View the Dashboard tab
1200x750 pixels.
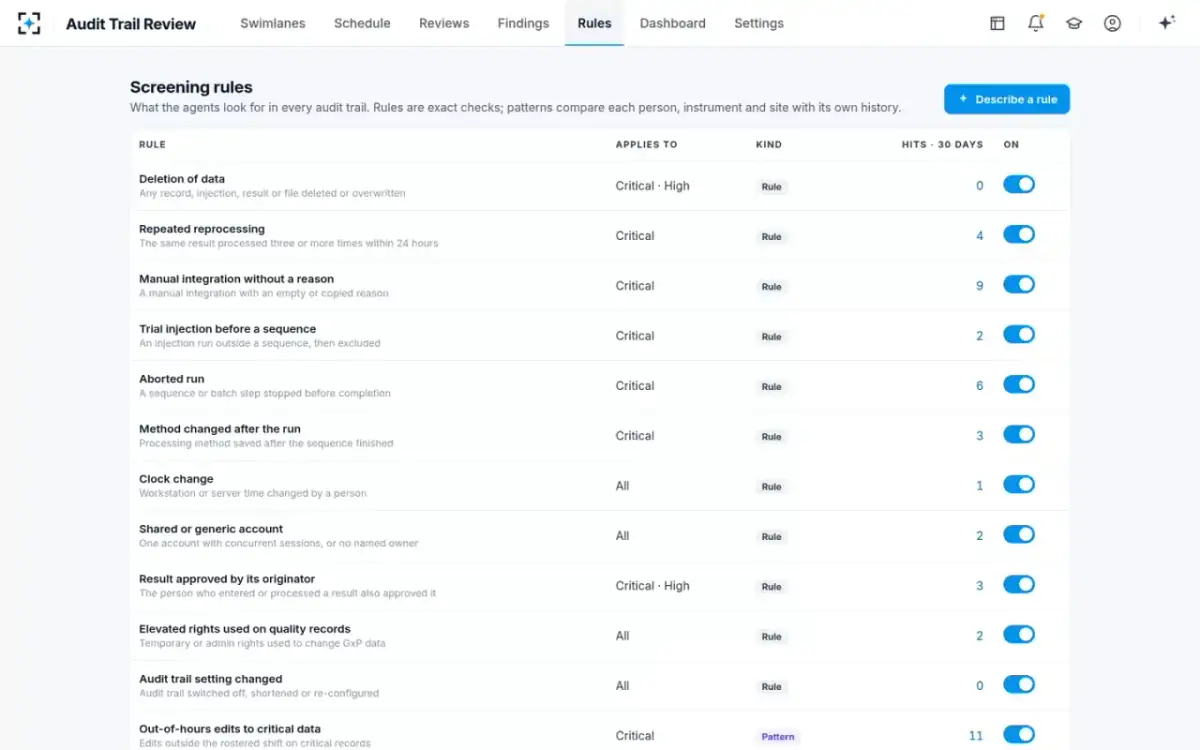[x=673, y=23]
